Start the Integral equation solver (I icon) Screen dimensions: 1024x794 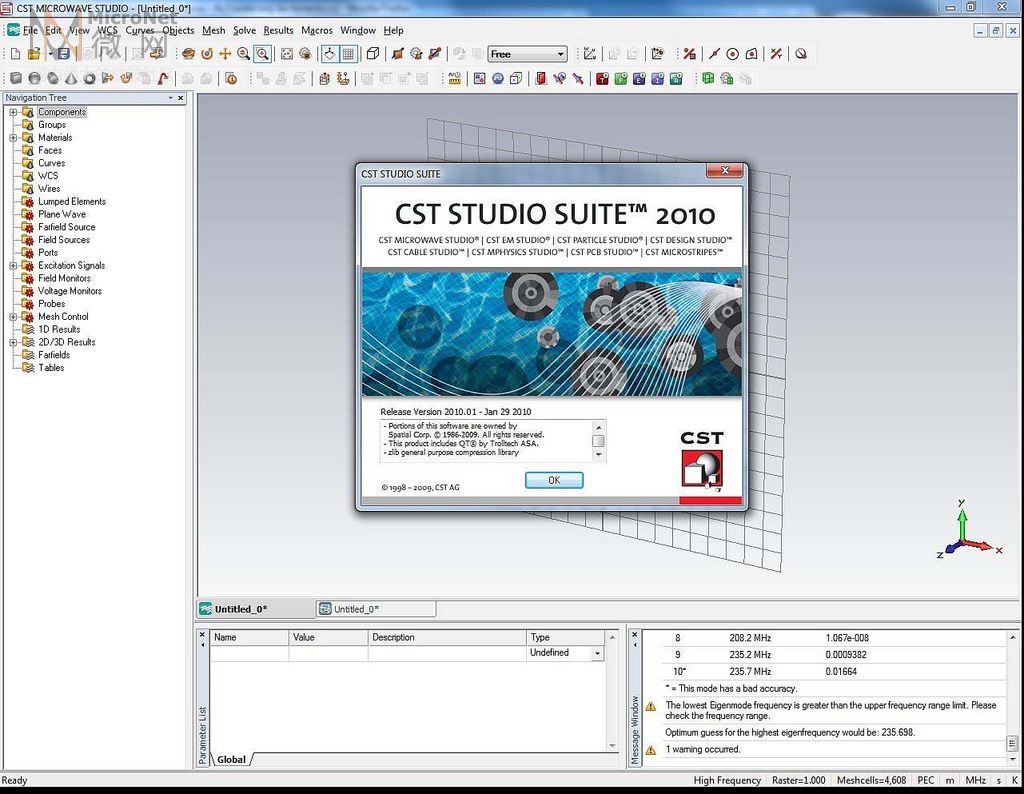[658, 79]
